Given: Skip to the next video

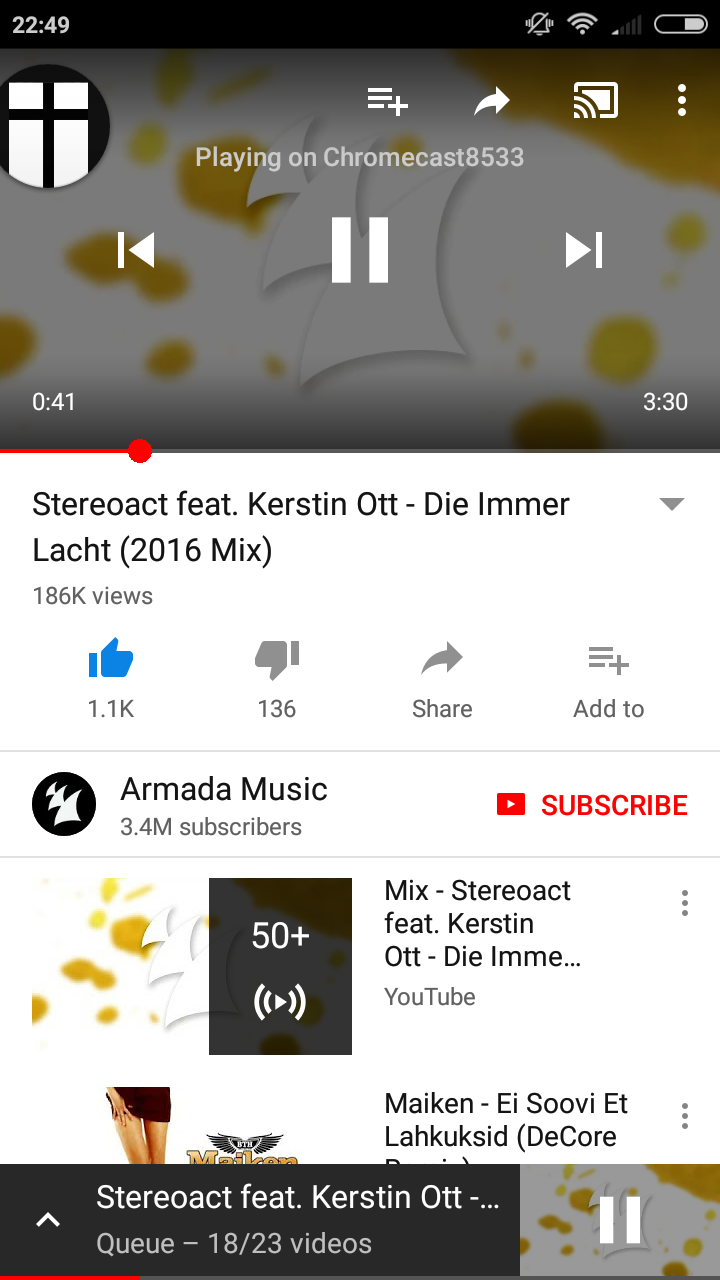Looking at the screenshot, I should point(584,250).
